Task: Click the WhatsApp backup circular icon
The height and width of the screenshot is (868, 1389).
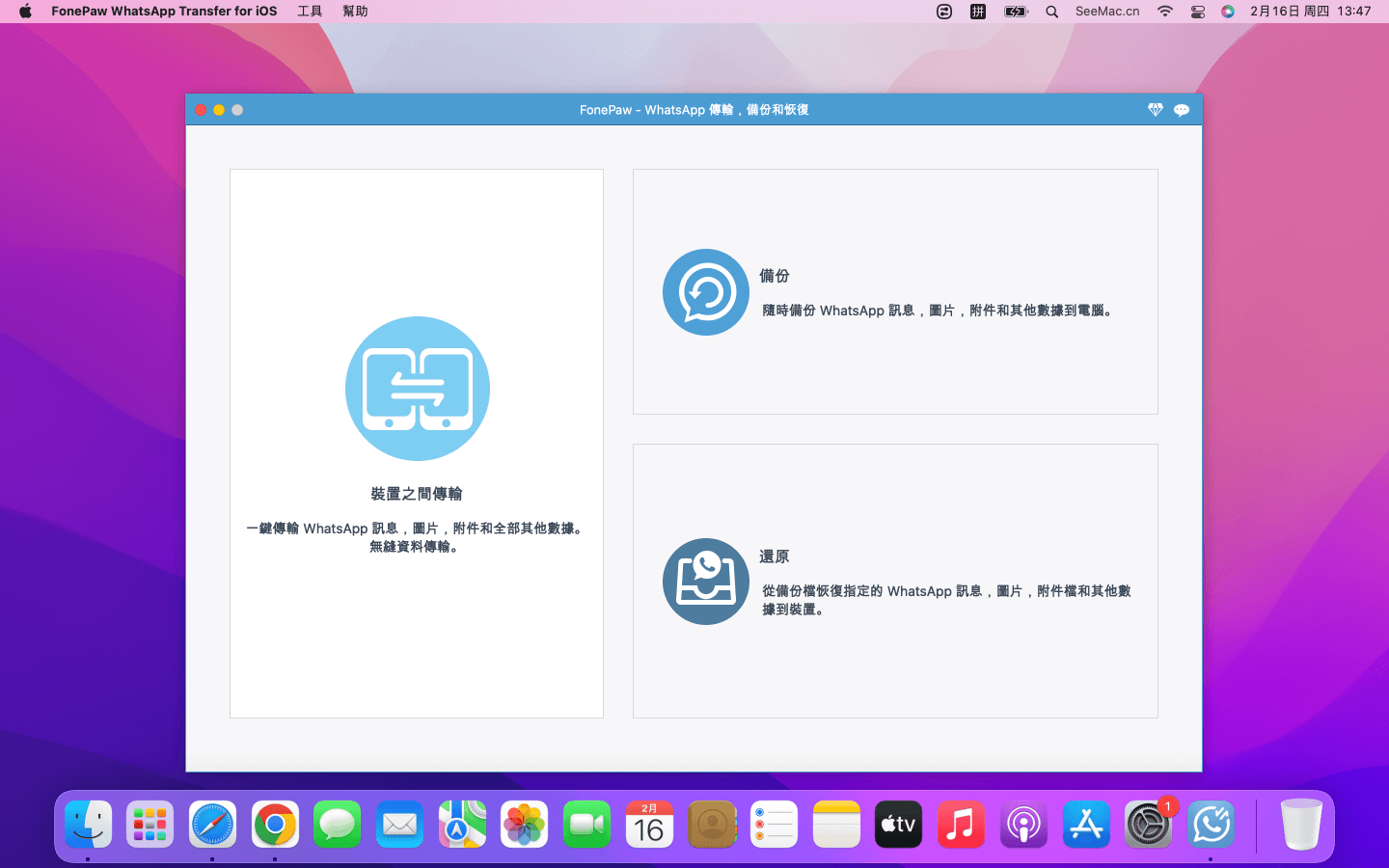Action: [x=706, y=292]
